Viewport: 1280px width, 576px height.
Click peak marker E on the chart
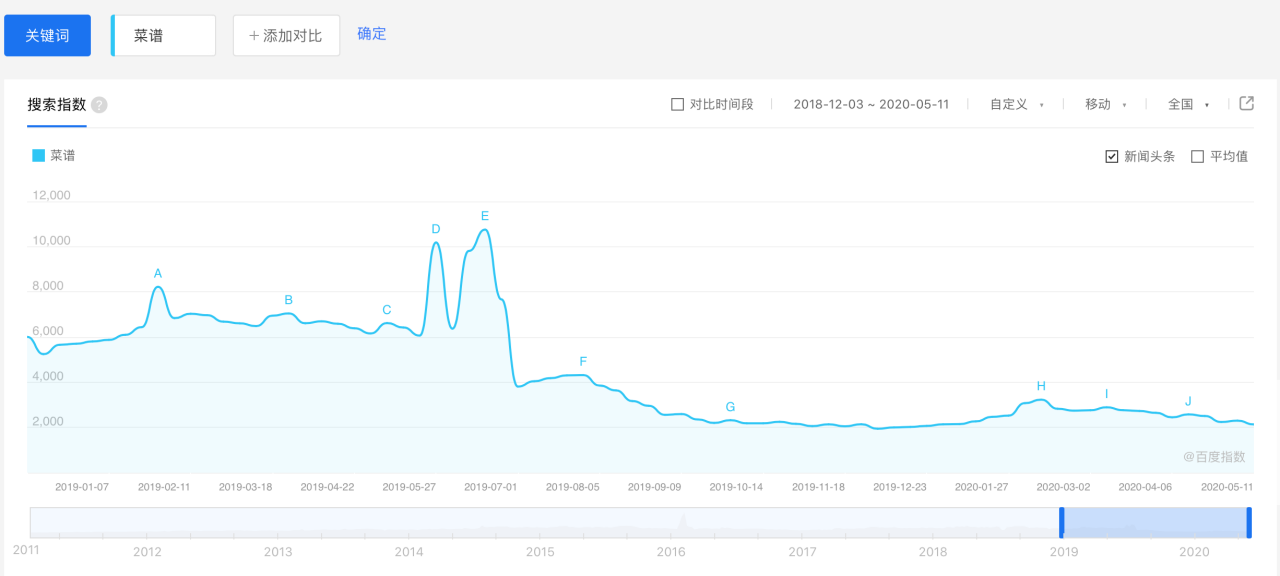pos(484,215)
